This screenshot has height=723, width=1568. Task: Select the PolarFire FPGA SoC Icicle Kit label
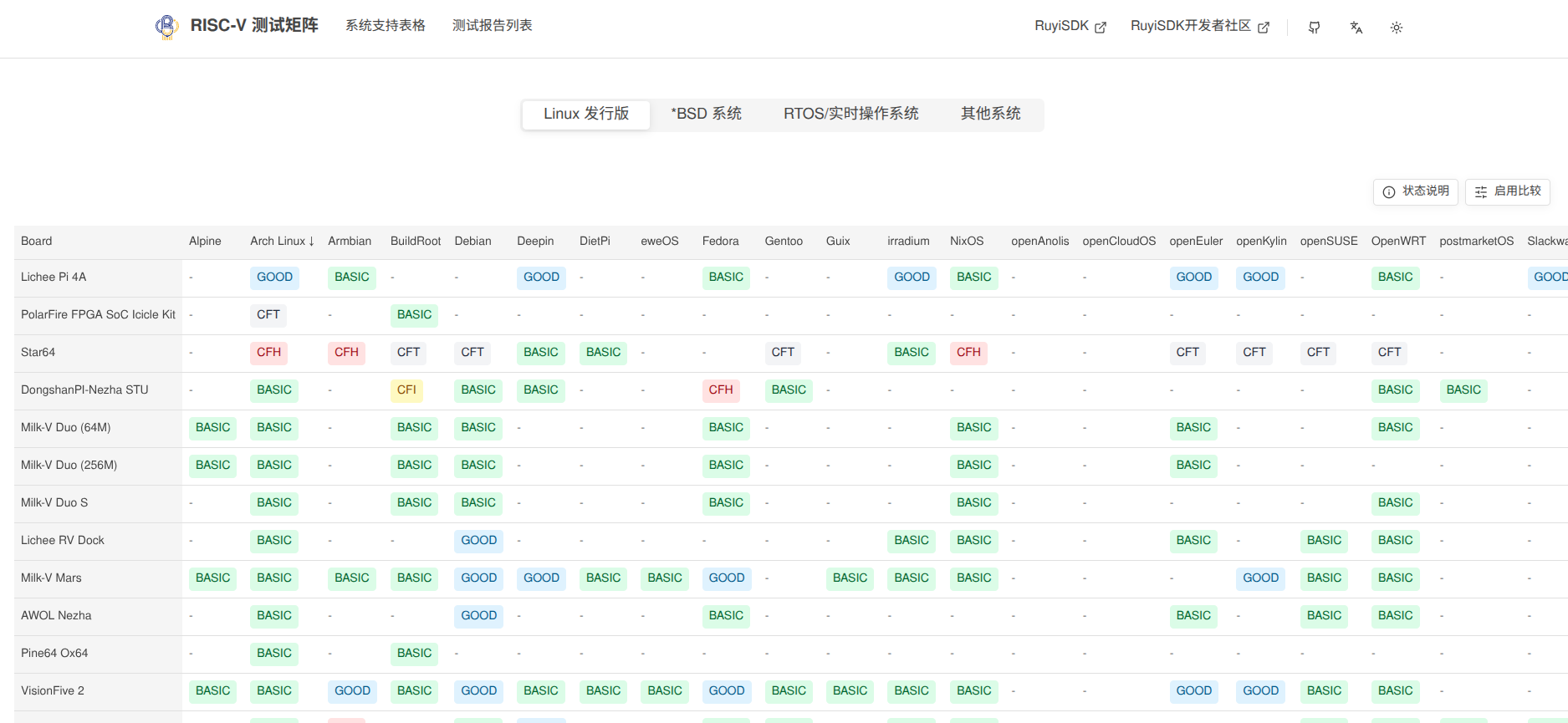coord(99,315)
